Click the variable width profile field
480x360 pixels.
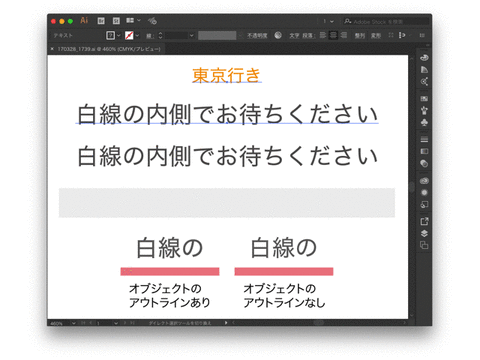click(x=217, y=35)
